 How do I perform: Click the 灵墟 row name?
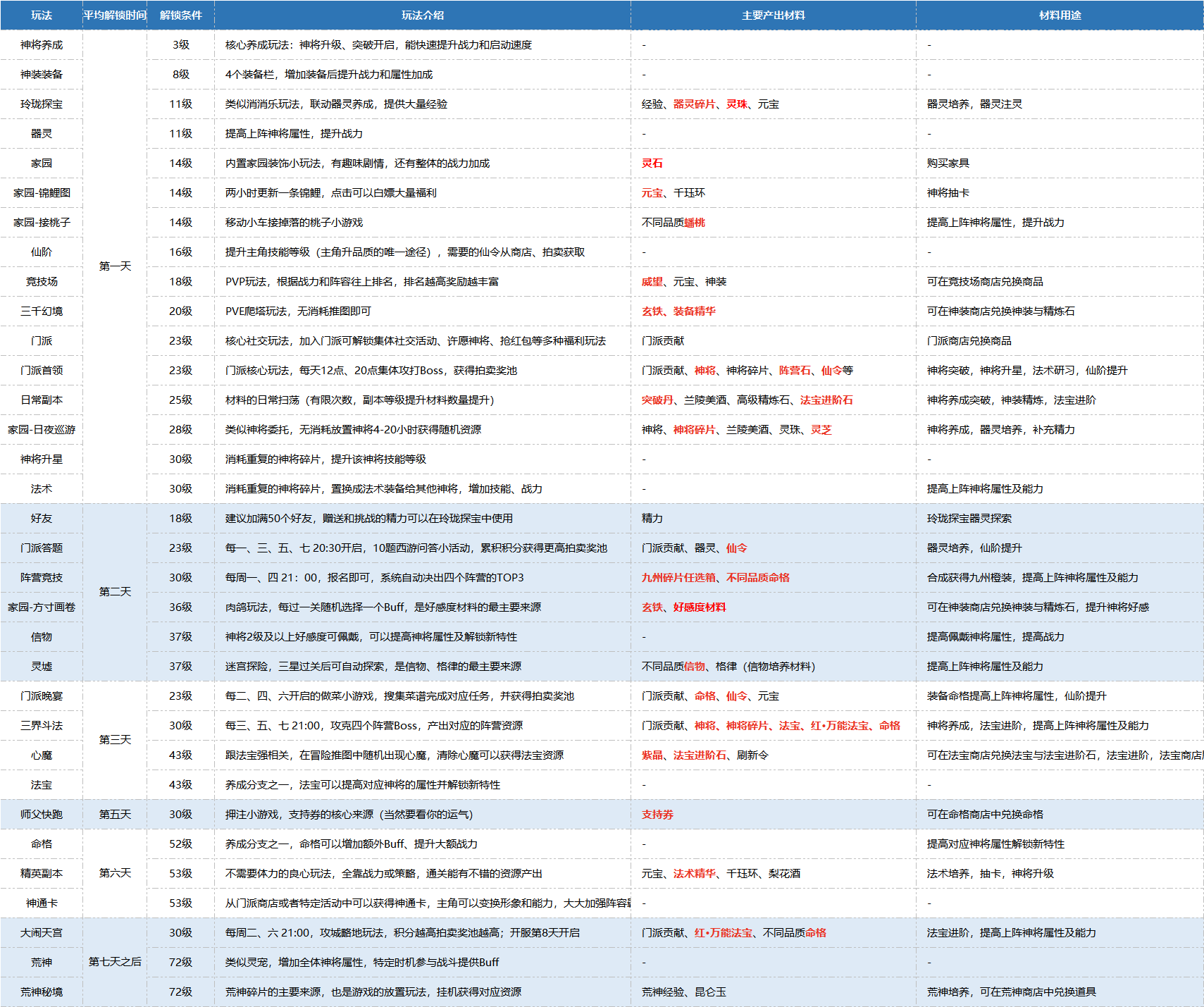pos(42,667)
